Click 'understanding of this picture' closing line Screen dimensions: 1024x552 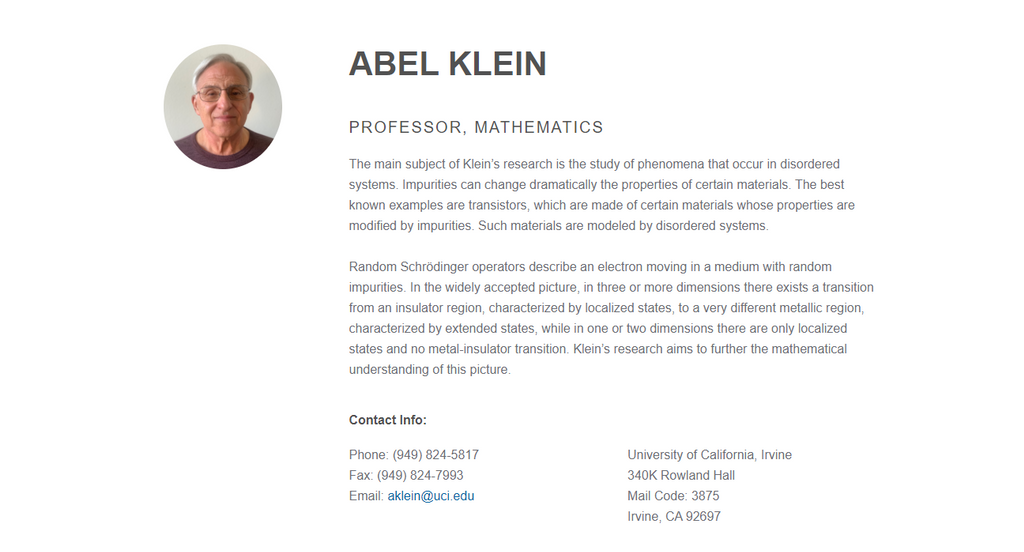click(429, 370)
